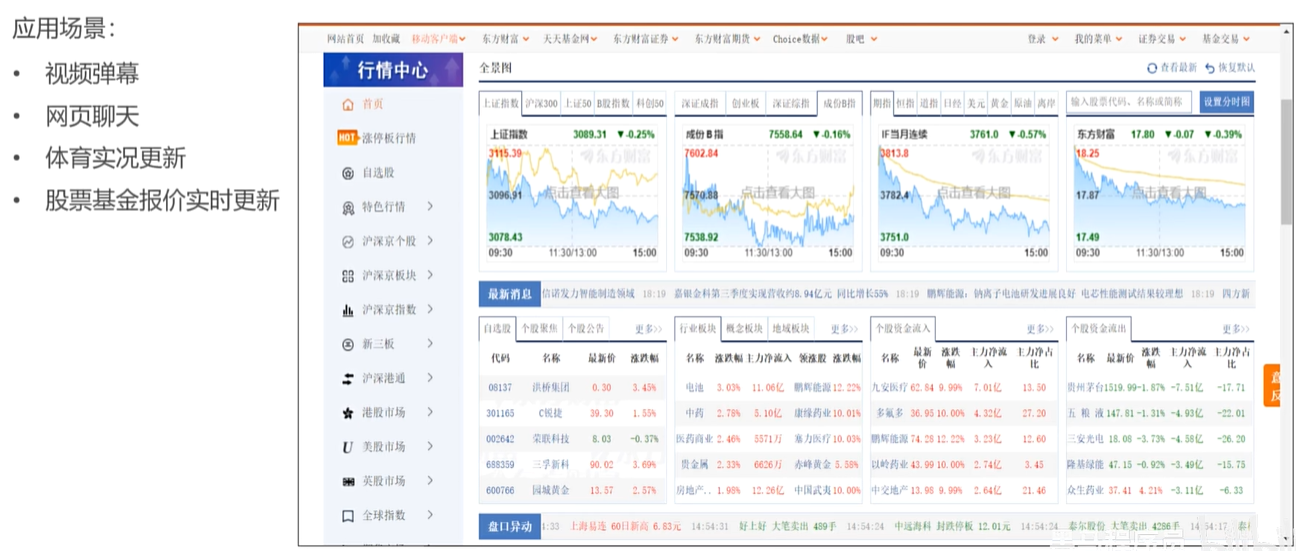
Task: Click the orange HOT badge for 涨停板行情
Action: pyautogui.click(x=348, y=138)
